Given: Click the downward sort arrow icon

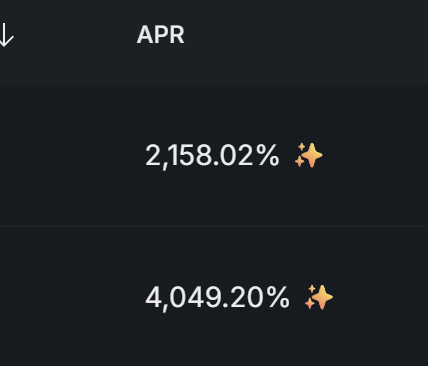Looking at the screenshot, I should [x=6, y=34].
